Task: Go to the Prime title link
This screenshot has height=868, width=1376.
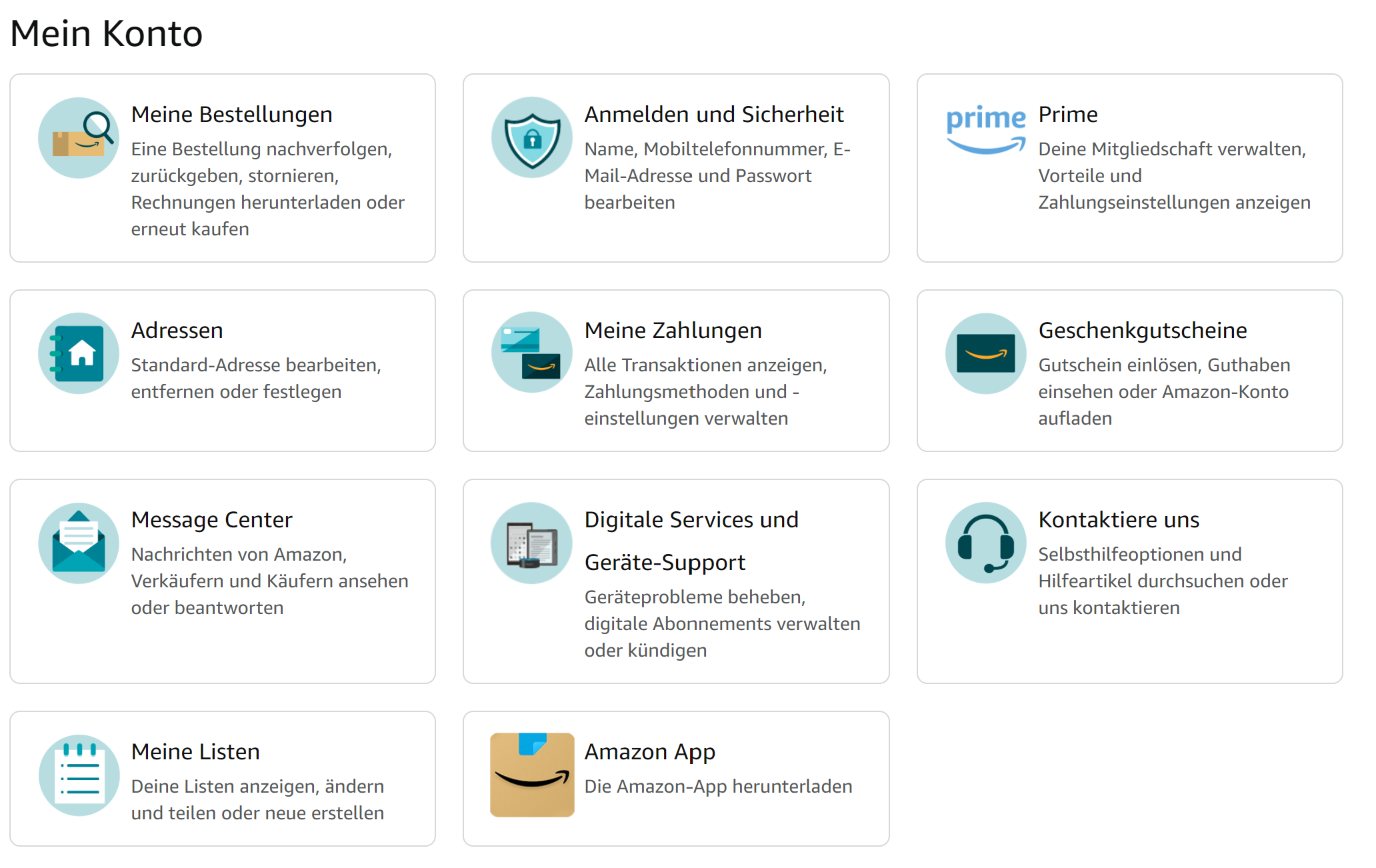Action: click(x=1068, y=115)
